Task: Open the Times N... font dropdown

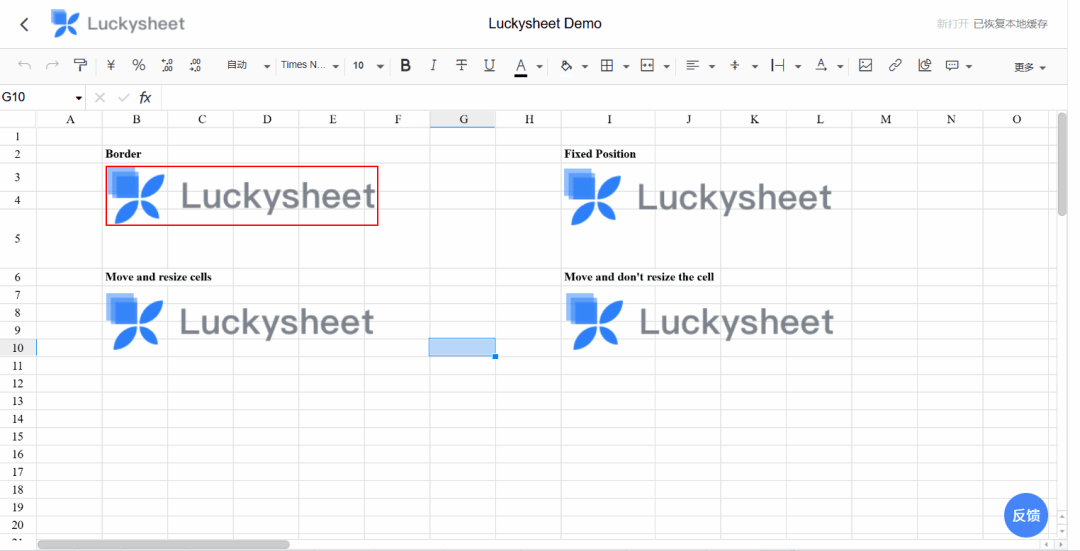Action: 309,65
